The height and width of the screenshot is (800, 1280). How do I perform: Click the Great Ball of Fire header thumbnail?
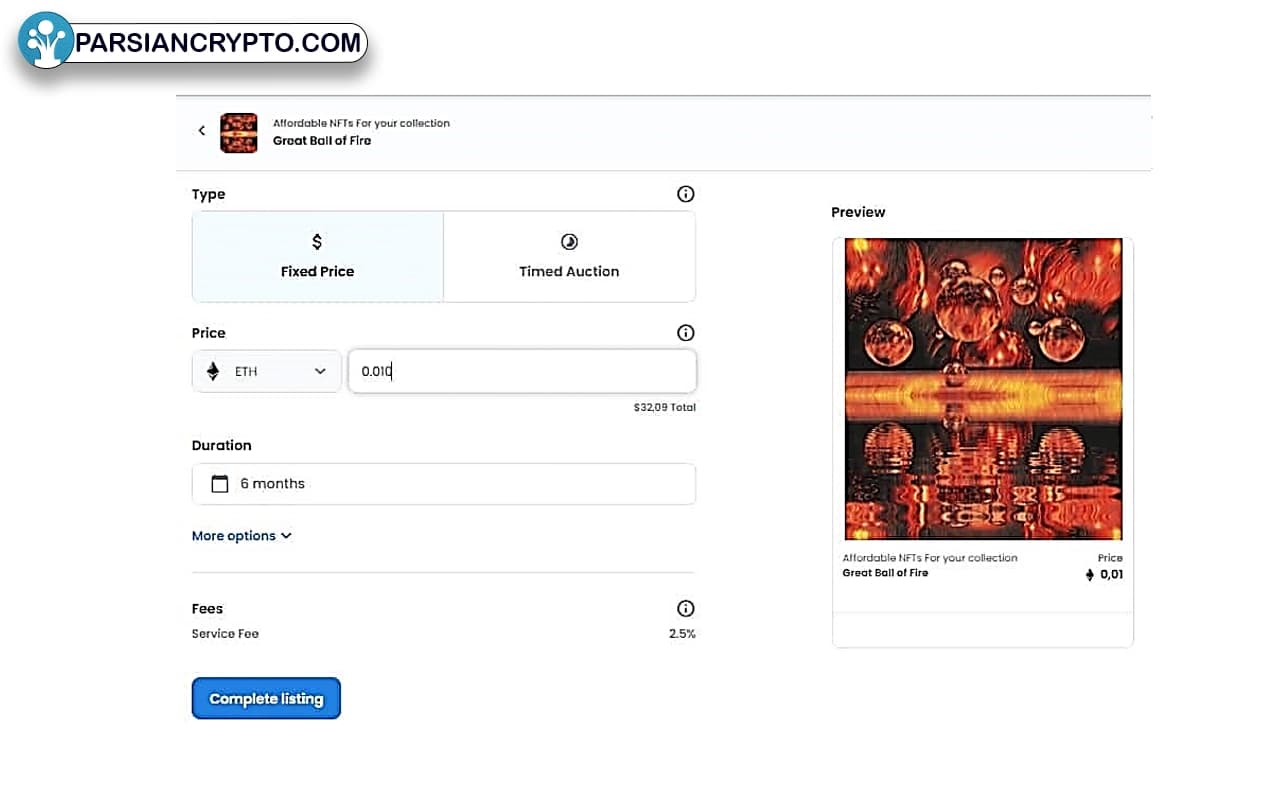click(x=239, y=132)
